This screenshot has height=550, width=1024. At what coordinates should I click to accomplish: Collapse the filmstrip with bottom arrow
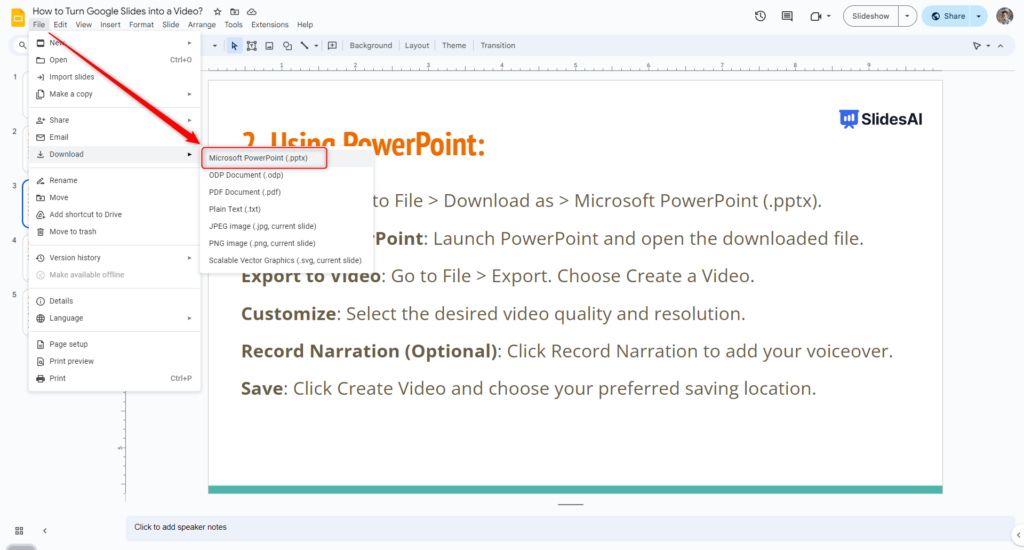point(44,530)
